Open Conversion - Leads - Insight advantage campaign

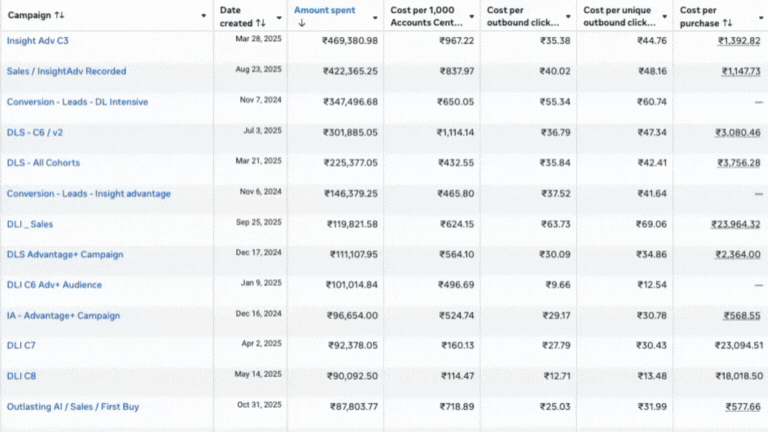tap(88, 193)
